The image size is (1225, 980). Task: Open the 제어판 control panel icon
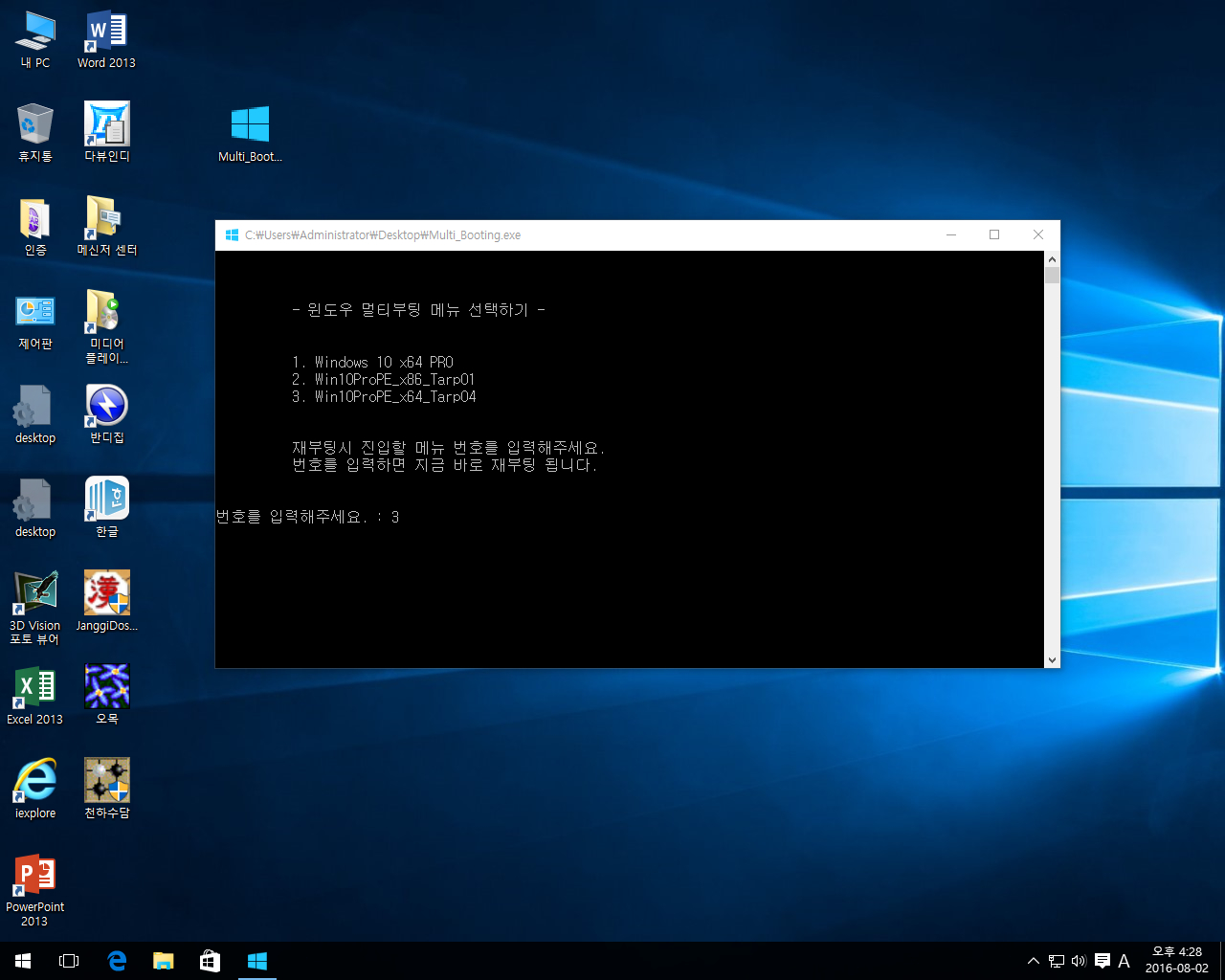tap(35, 321)
